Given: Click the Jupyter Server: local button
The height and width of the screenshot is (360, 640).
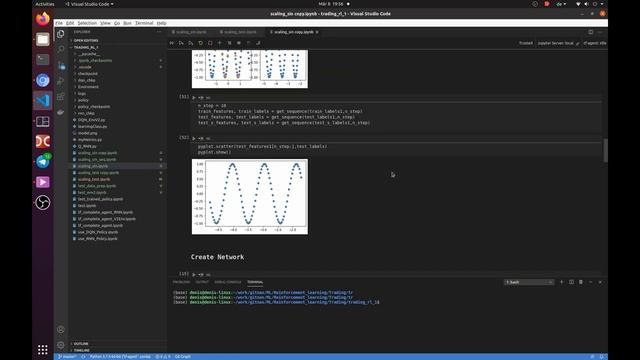Looking at the screenshot, I should coord(558,43).
